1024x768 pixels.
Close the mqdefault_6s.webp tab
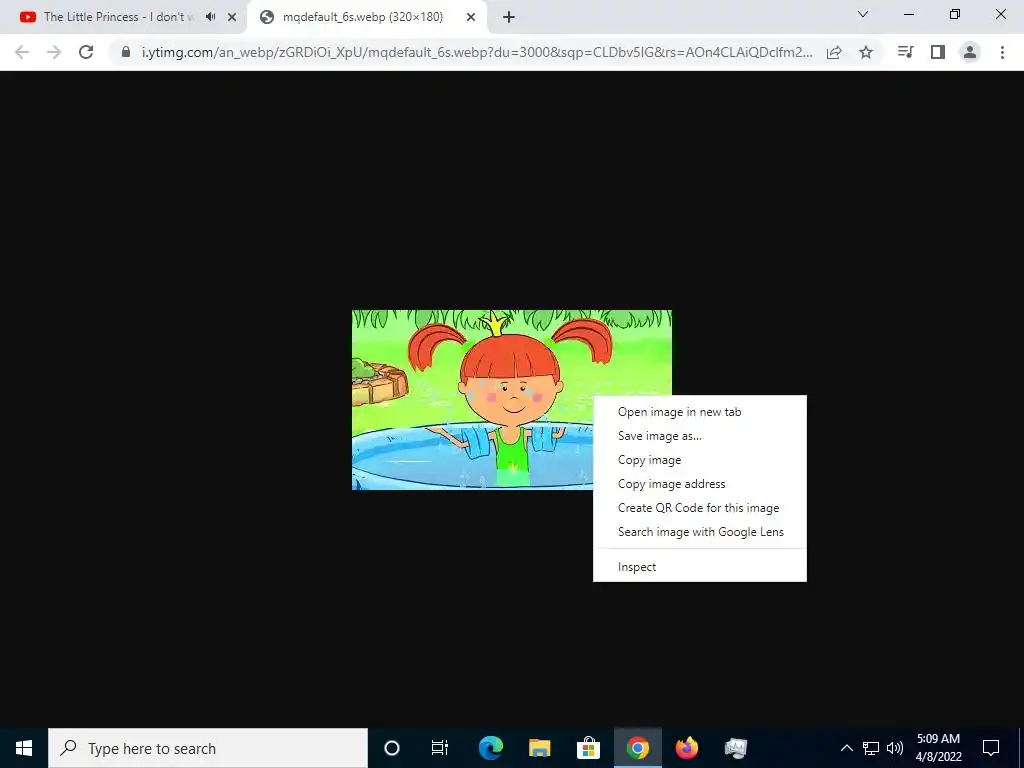[471, 17]
